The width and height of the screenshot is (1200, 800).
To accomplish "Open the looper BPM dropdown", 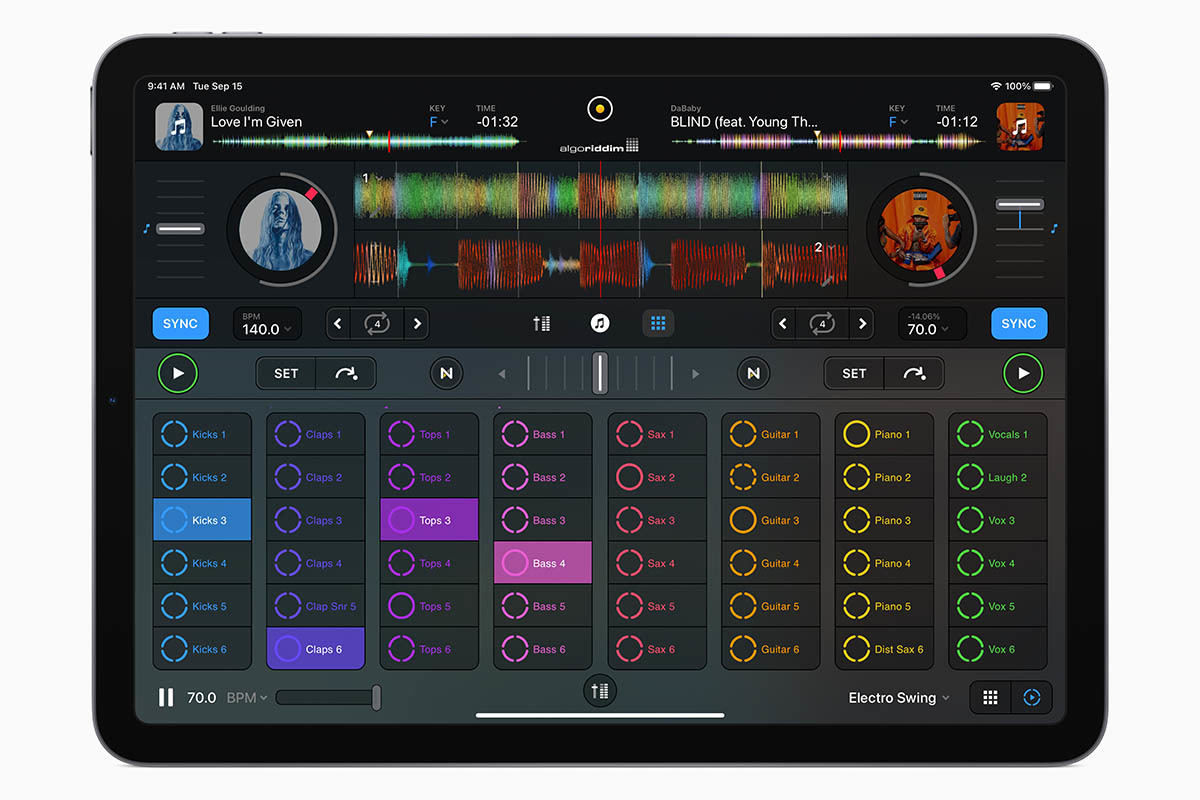I will [247, 697].
